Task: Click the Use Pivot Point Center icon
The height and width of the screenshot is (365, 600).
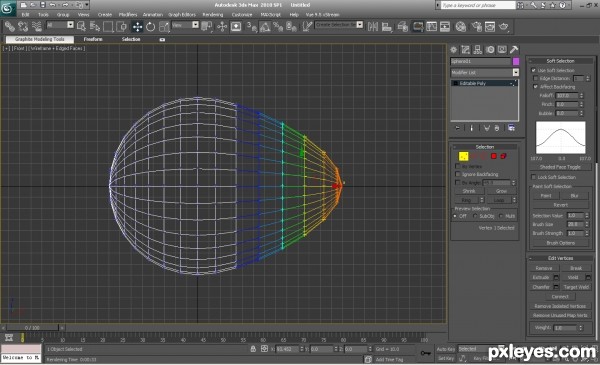Action: [207, 26]
